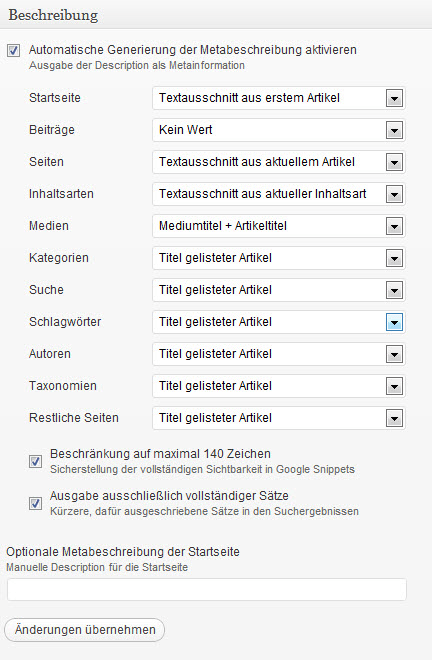
Task: Select the Mediumtitel + Artikeltitel combo box
Action: tap(279, 226)
